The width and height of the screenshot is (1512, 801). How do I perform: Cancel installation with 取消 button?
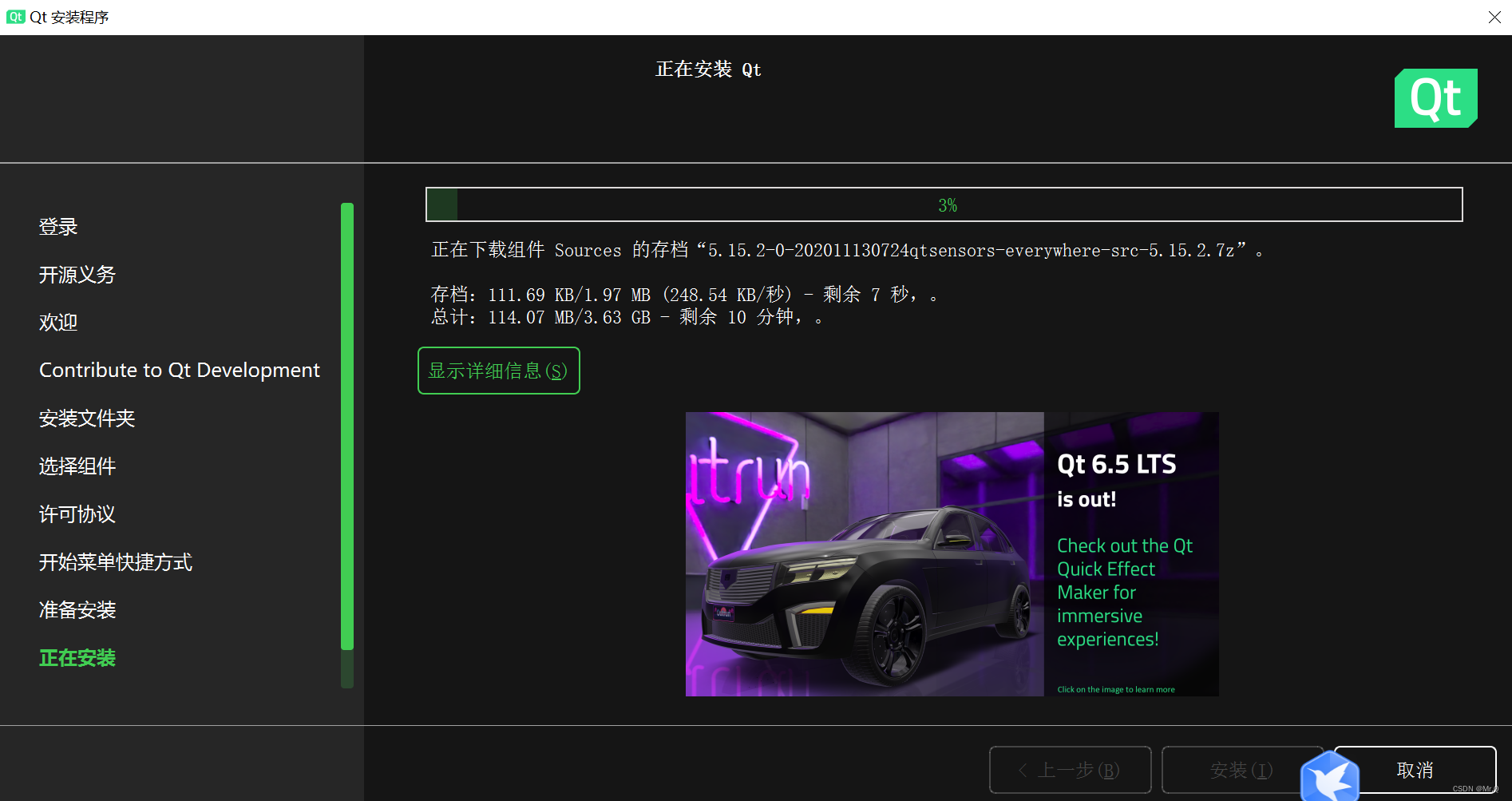[x=1415, y=770]
